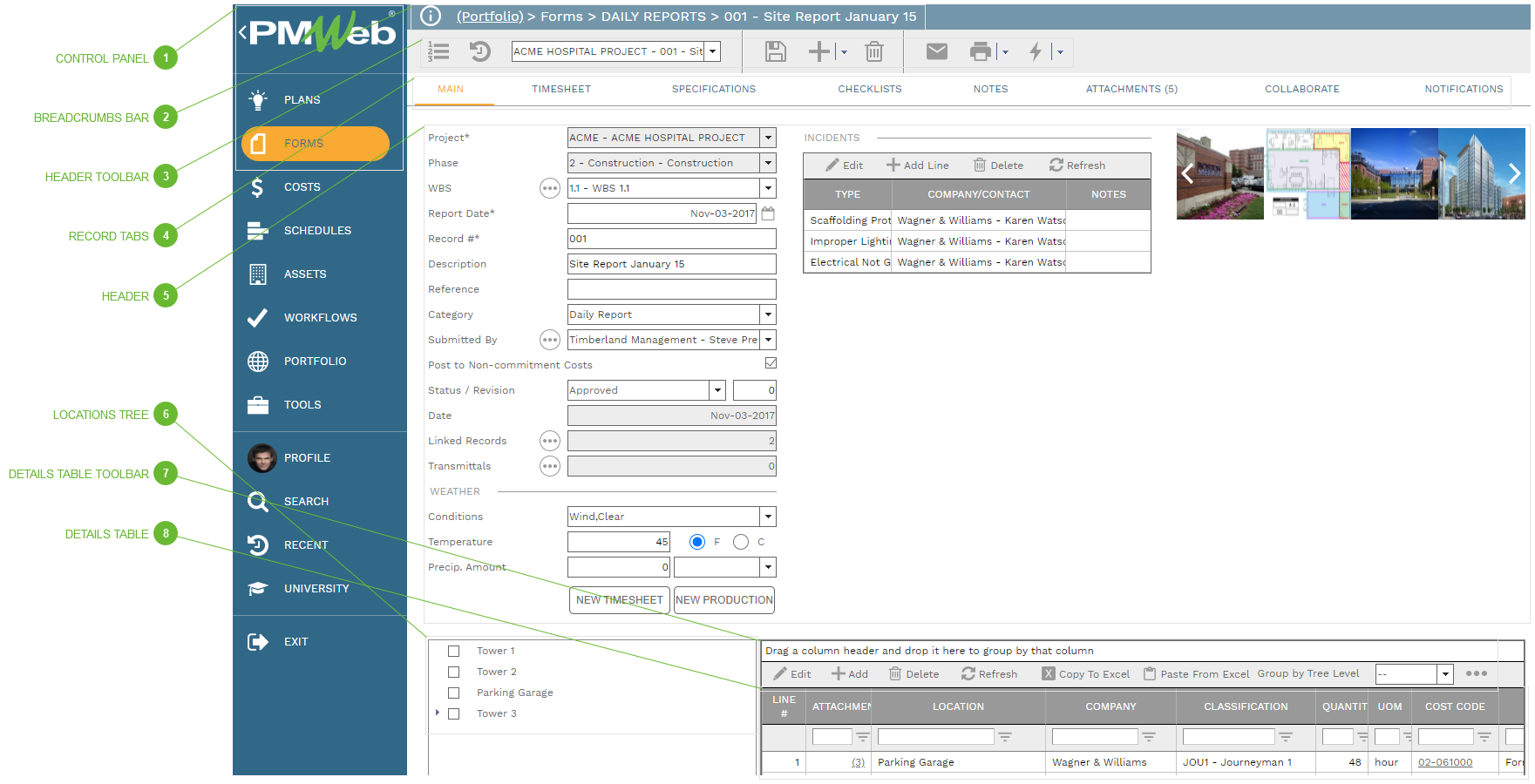
Task: Check the Tower 1 location checkbox
Action: coord(453,651)
